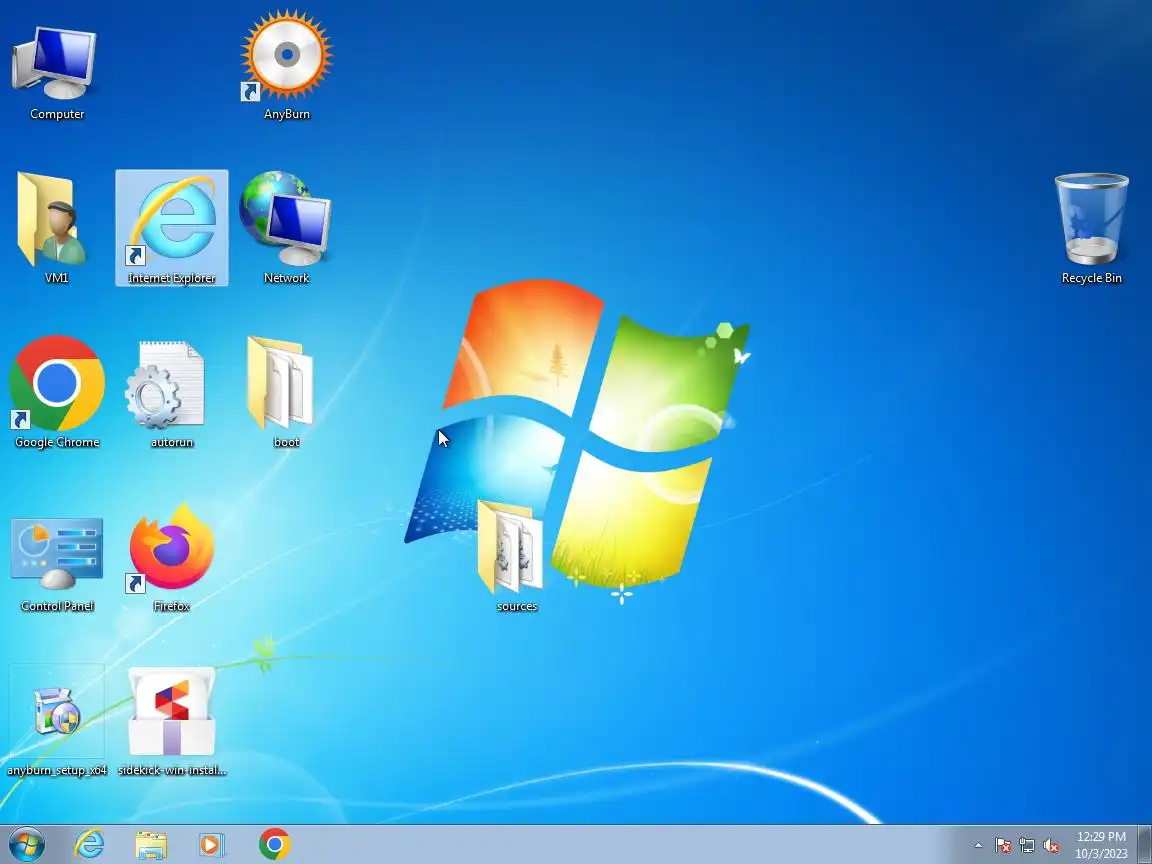Open the network status tray icon
This screenshot has height=864, width=1152.
pyautogui.click(x=1027, y=846)
